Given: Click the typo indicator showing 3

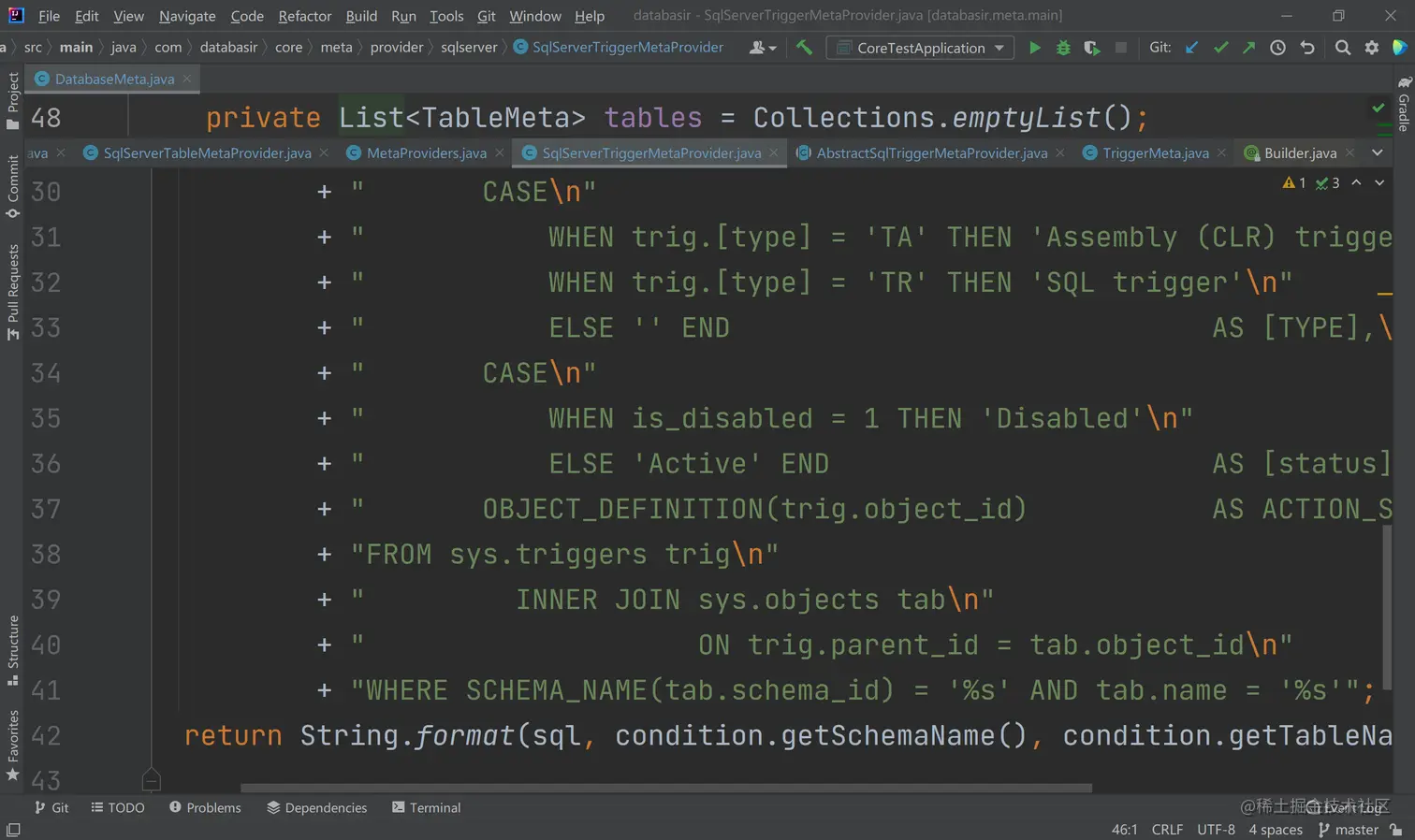Looking at the screenshot, I should [x=1327, y=183].
